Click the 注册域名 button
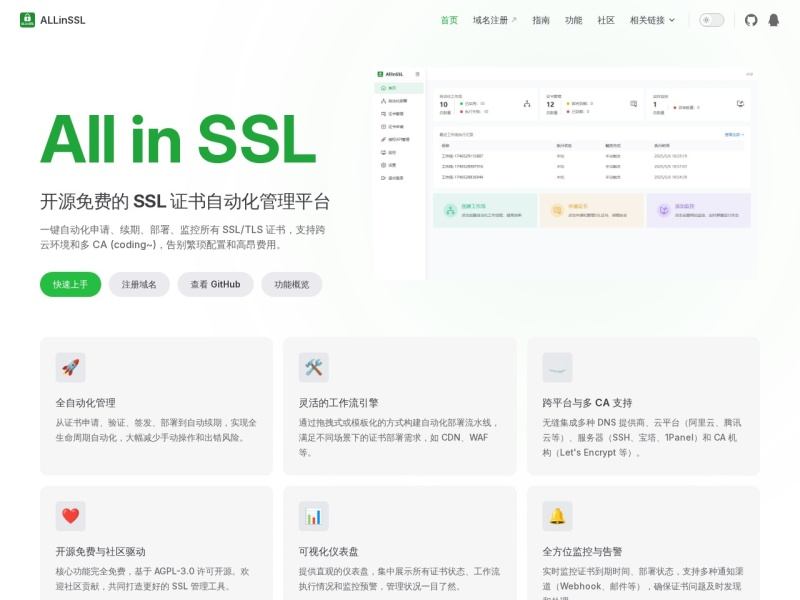 (x=139, y=284)
